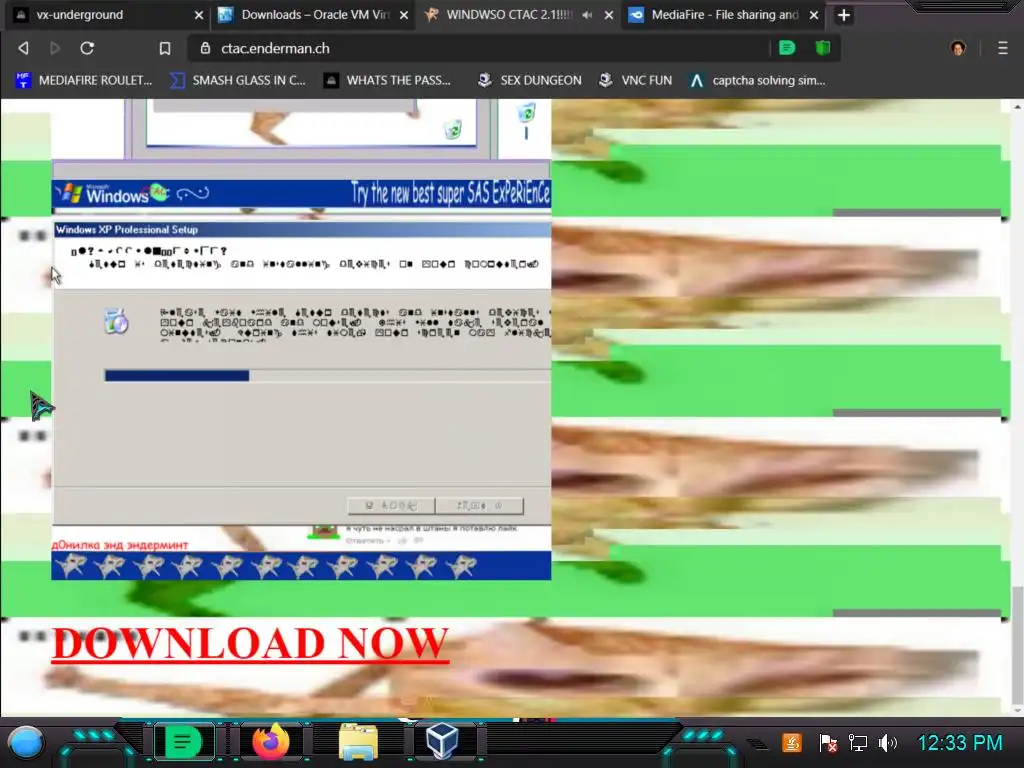Image resolution: width=1024 pixels, height=768 pixels.
Task: Go back to previous page
Action: click(24, 48)
